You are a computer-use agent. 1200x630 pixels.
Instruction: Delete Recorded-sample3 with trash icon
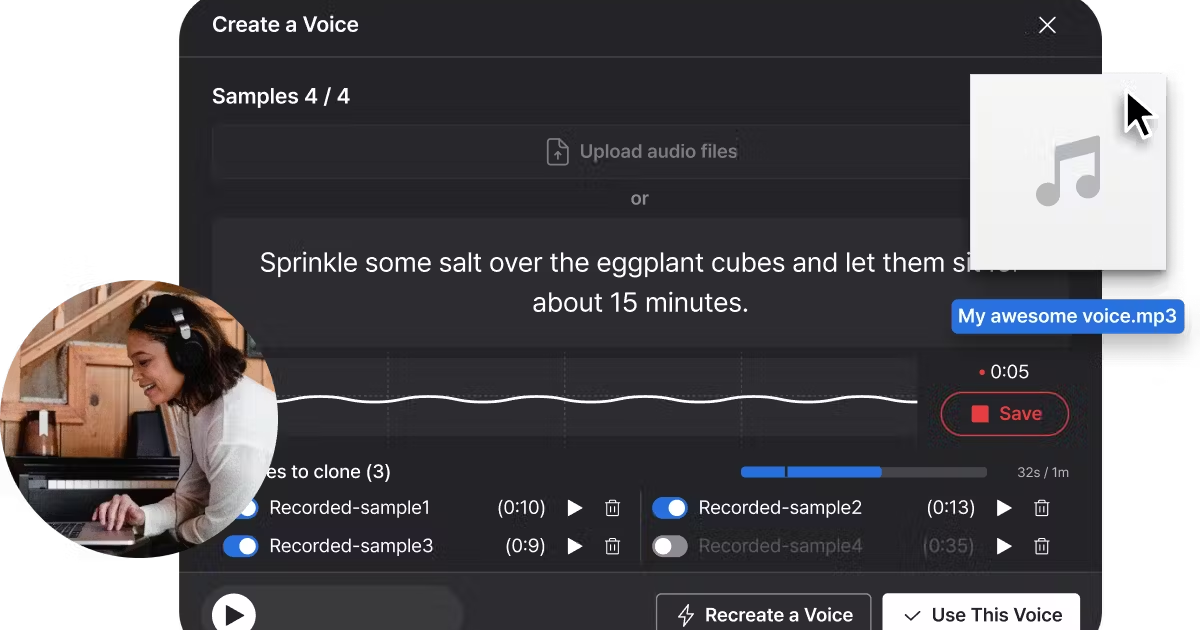[613, 546]
